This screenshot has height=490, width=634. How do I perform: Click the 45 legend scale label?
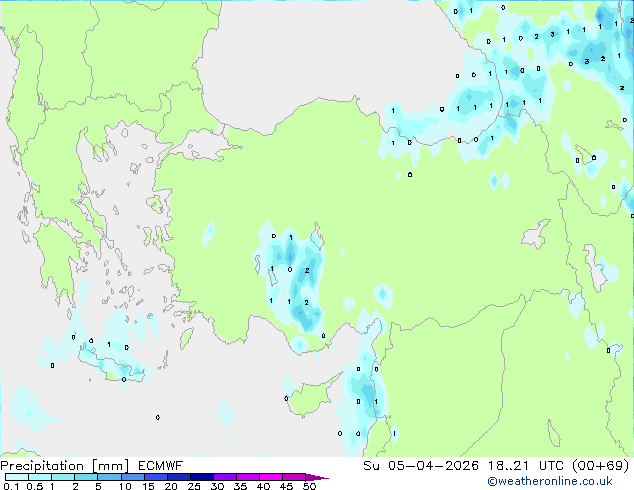point(286,486)
